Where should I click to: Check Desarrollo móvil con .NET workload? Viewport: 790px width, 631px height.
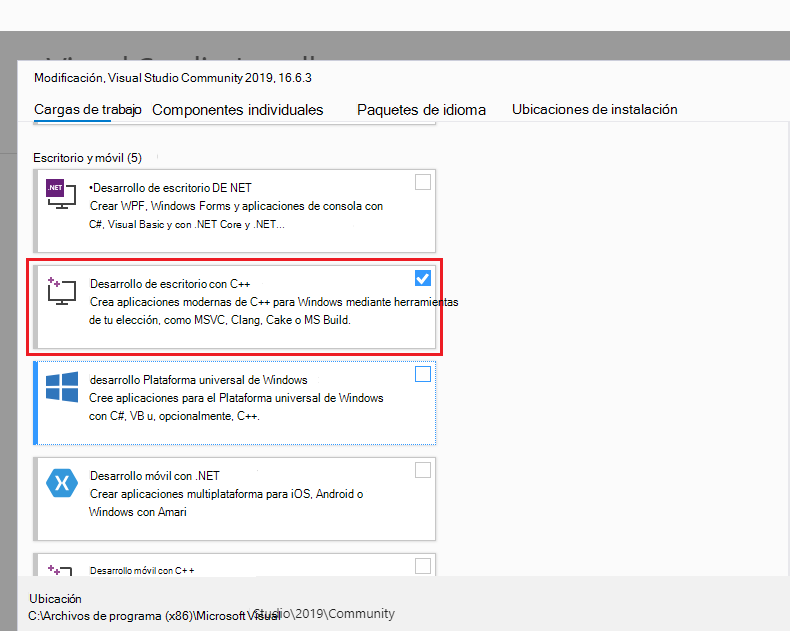click(x=423, y=470)
